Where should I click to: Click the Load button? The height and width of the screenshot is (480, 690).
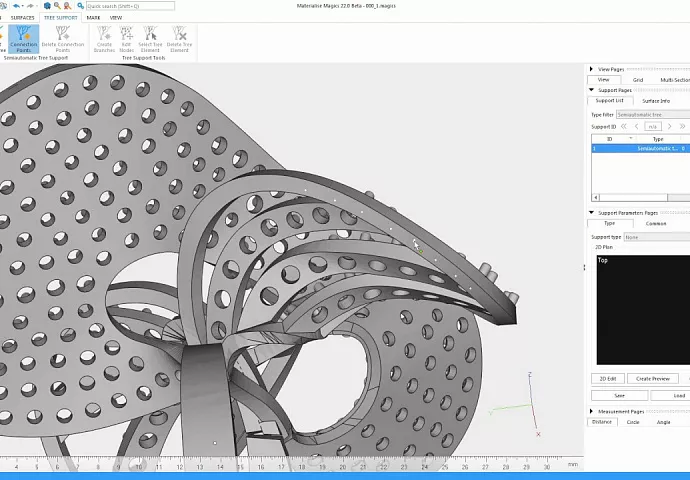pos(671,396)
